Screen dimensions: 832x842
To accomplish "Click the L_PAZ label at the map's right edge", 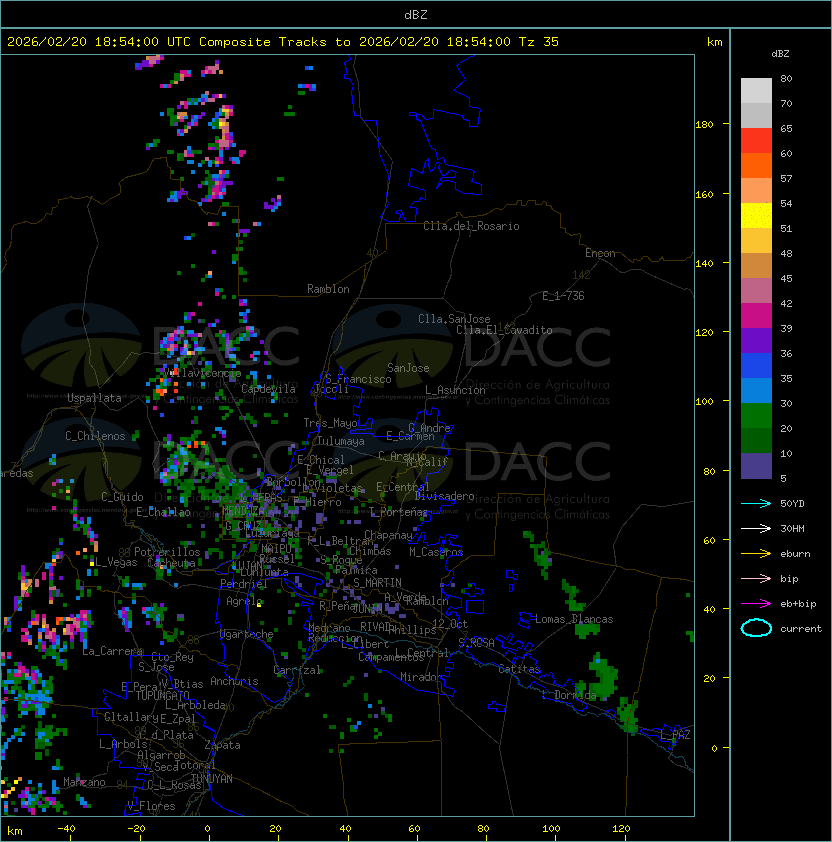I will (x=675, y=735).
